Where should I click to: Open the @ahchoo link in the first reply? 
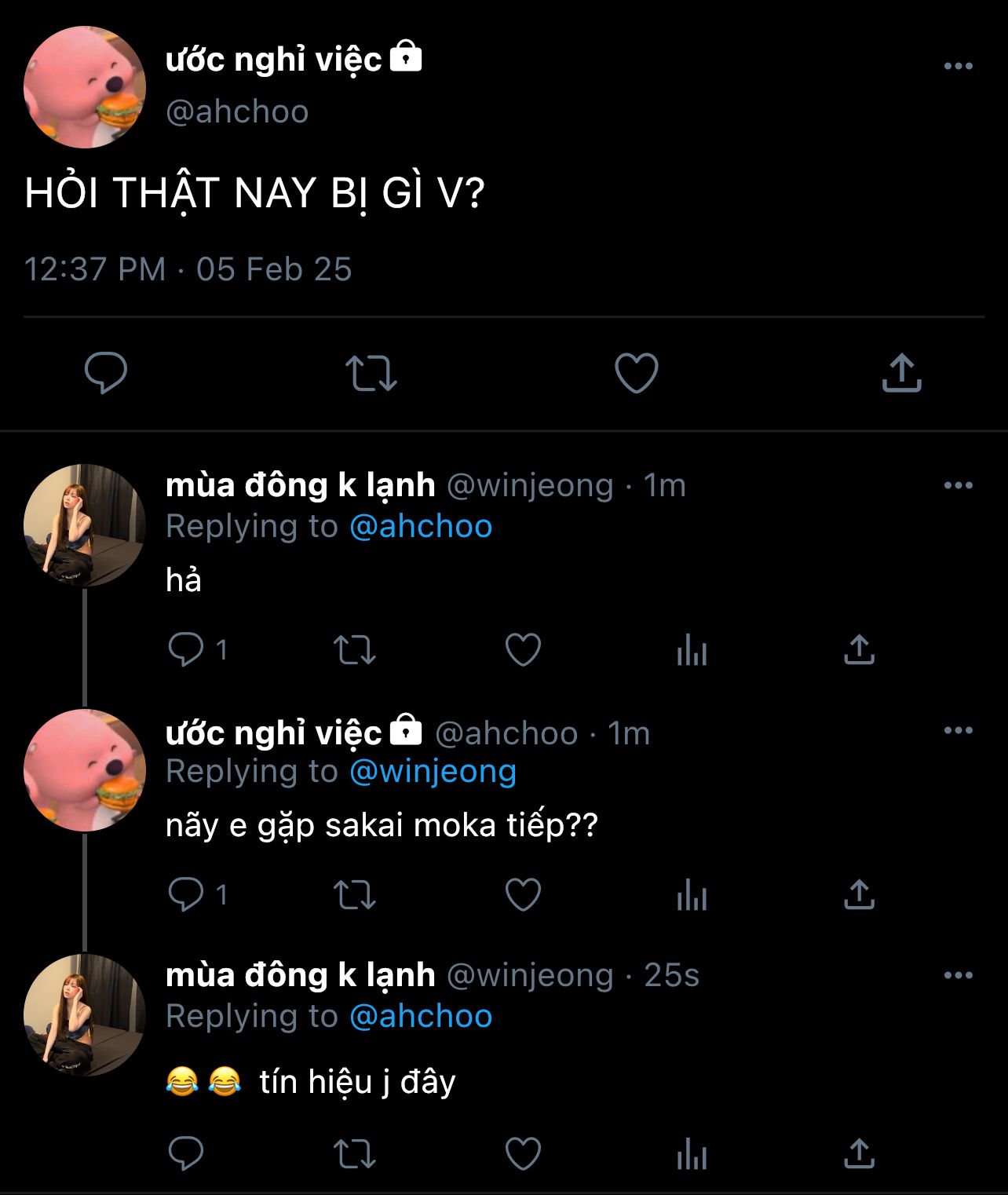[x=421, y=527]
